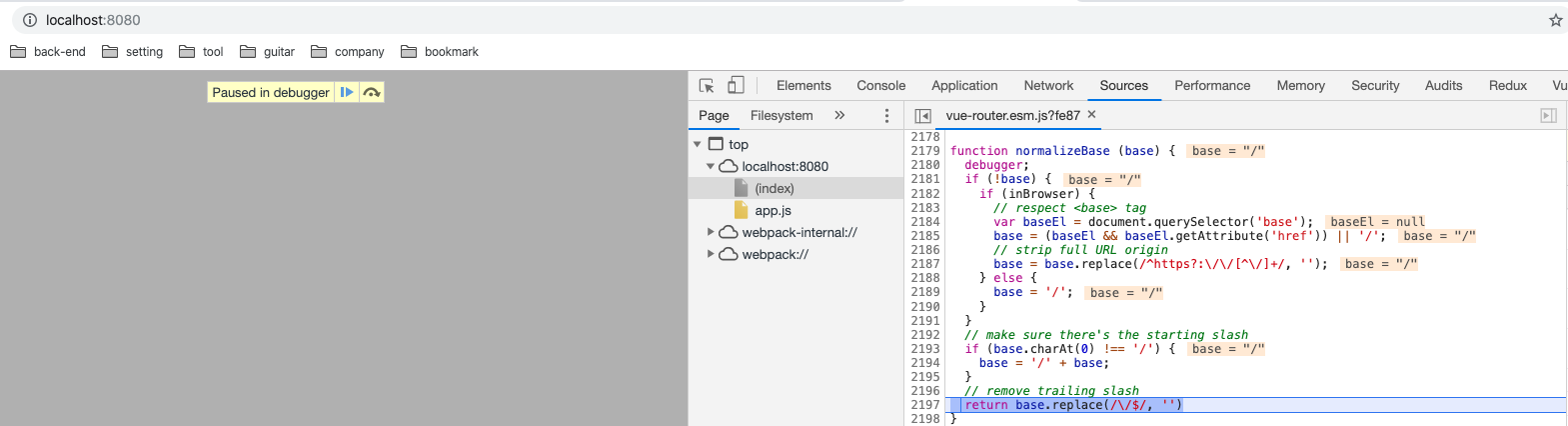The height and width of the screenshot is (426, 1568).
Task: Open the Security tab
Action: (x=1375, y=86)
